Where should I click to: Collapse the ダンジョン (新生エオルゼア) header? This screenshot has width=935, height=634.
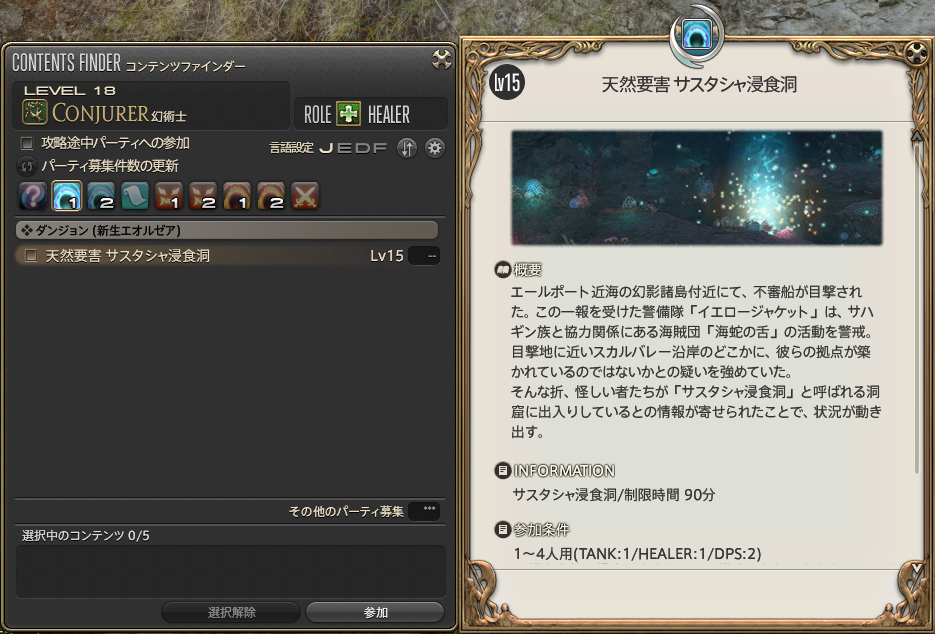227,230
